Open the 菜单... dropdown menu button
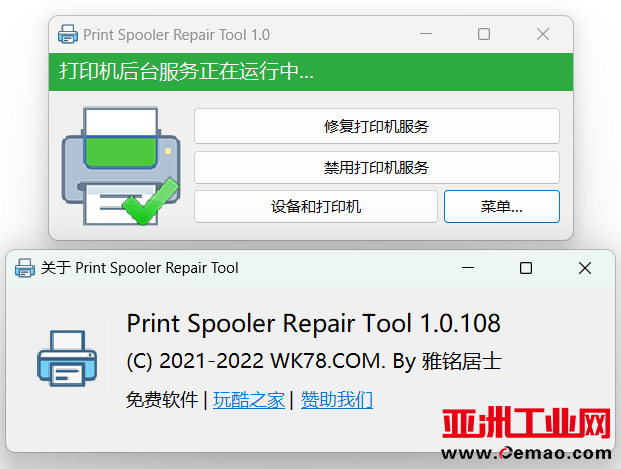Screen dimensions: 621x469 tap(502, 206)
